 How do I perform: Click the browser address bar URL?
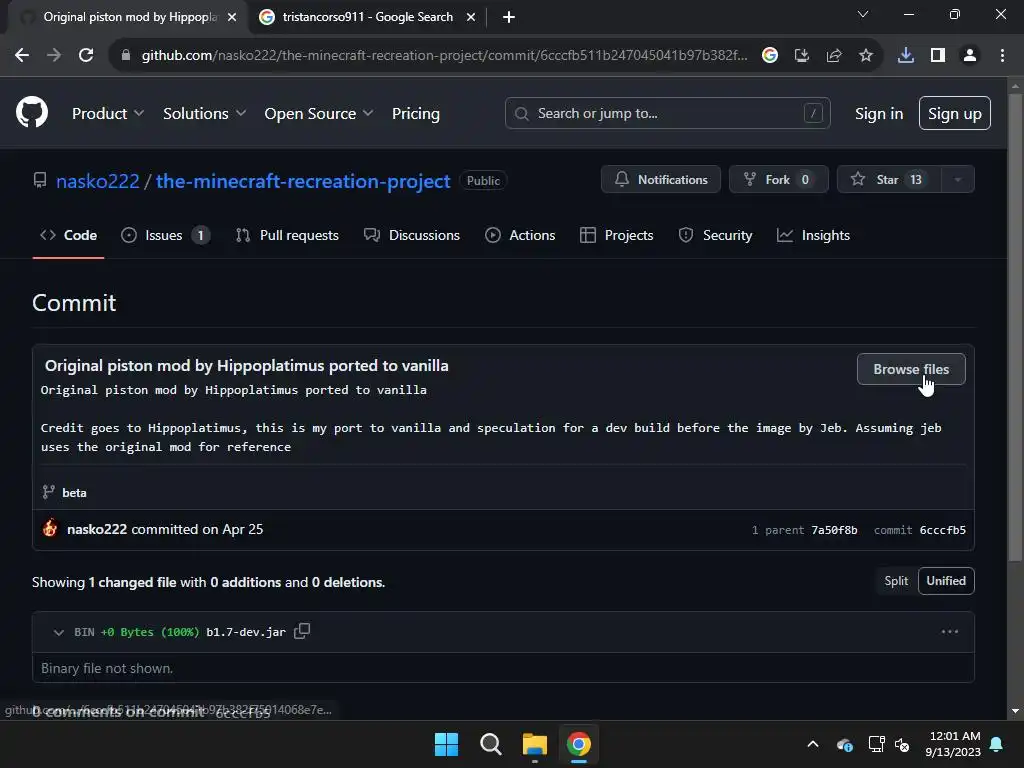click(x=444, y=56)
